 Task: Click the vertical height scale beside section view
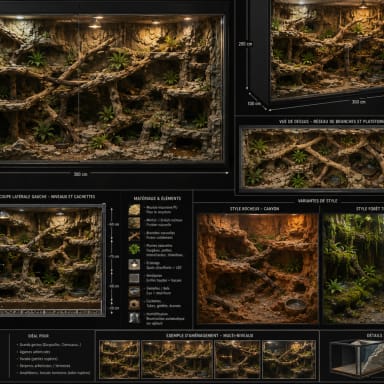pos(112,260)
